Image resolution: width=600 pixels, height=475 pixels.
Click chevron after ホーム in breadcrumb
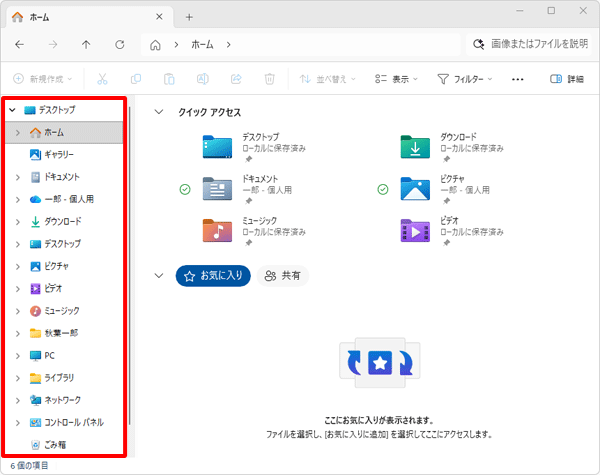228,45
